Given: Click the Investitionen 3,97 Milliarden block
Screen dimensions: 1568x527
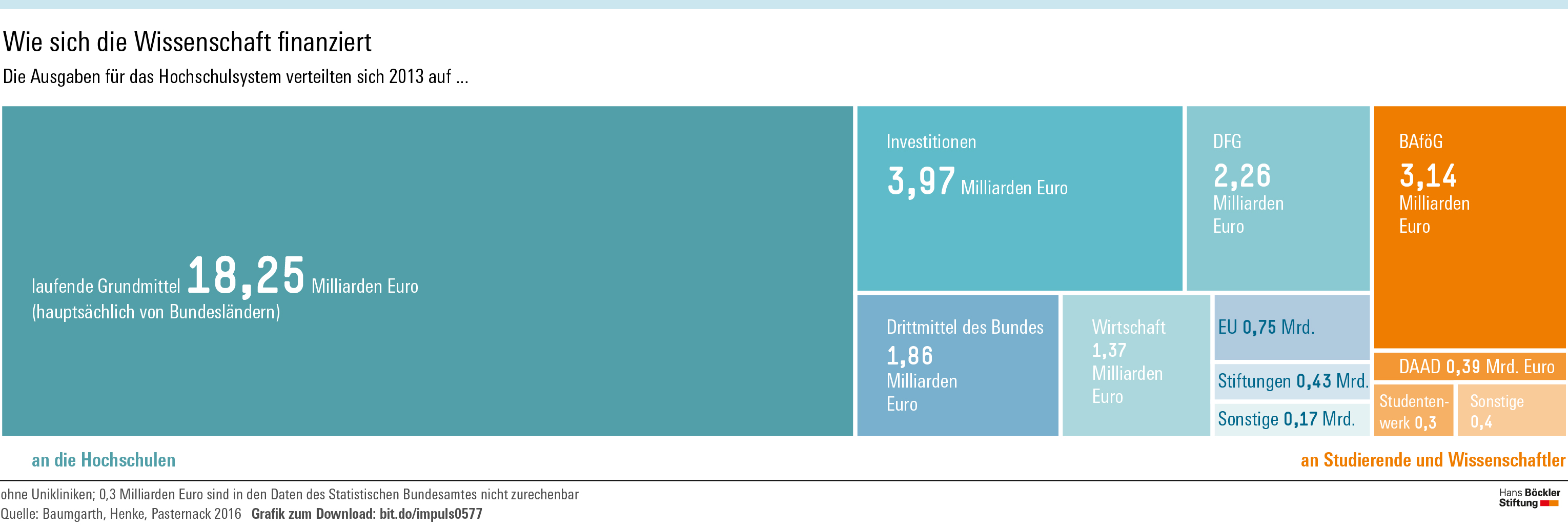Looking at the screenshot, I should (1019, 198).
